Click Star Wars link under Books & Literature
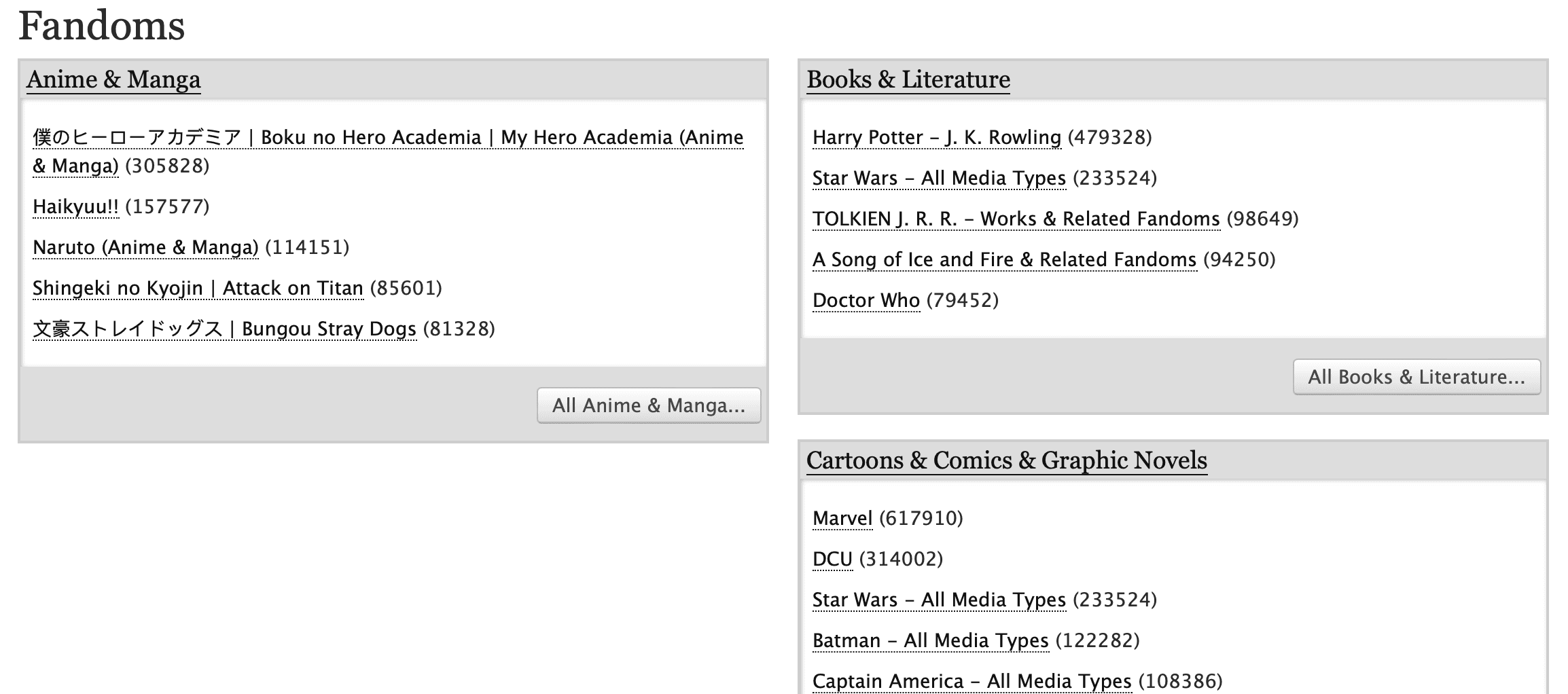 click(x=939, y=178)
